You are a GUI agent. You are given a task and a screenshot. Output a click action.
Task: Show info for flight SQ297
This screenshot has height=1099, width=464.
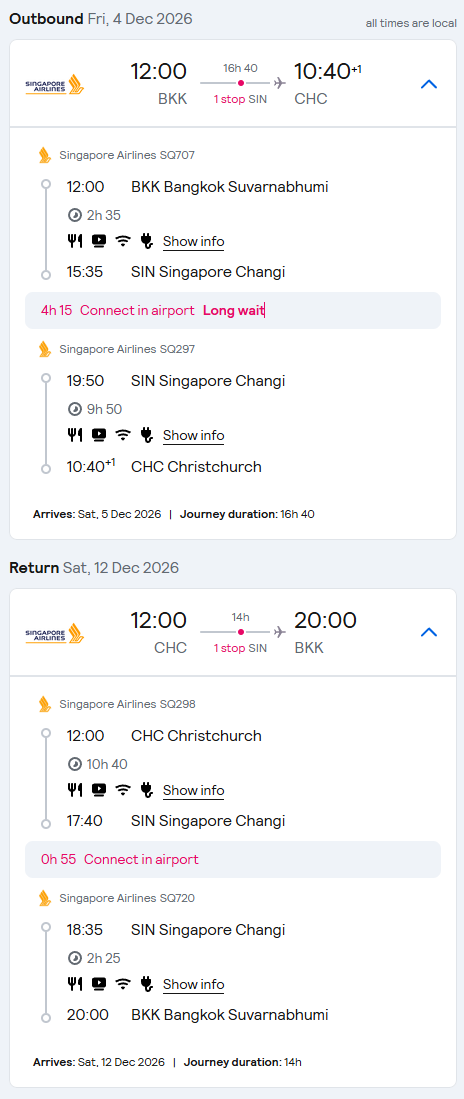coord(193,435)
